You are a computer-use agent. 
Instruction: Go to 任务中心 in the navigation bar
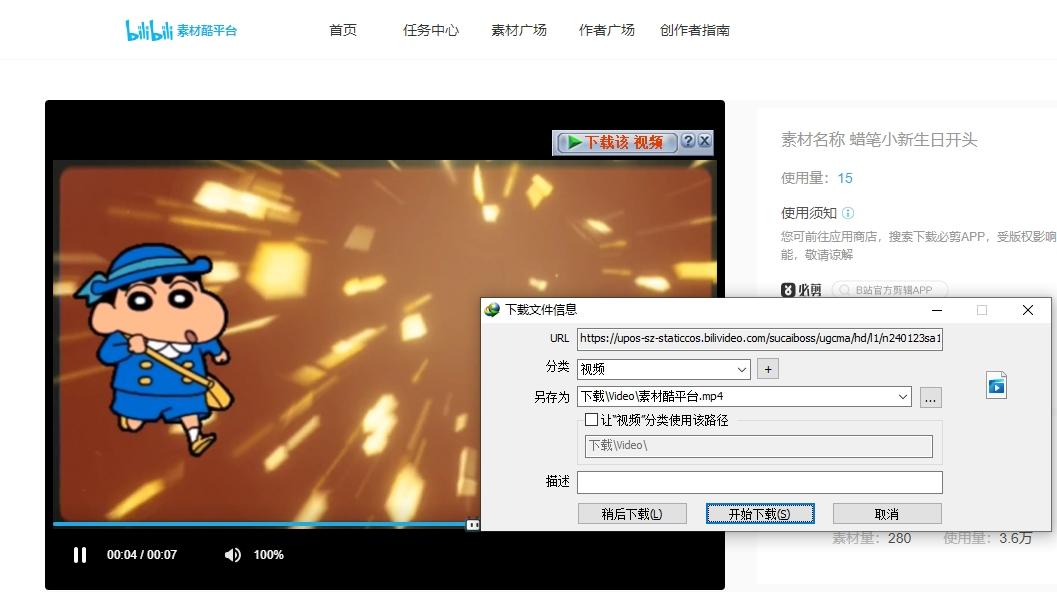[431, 30]
